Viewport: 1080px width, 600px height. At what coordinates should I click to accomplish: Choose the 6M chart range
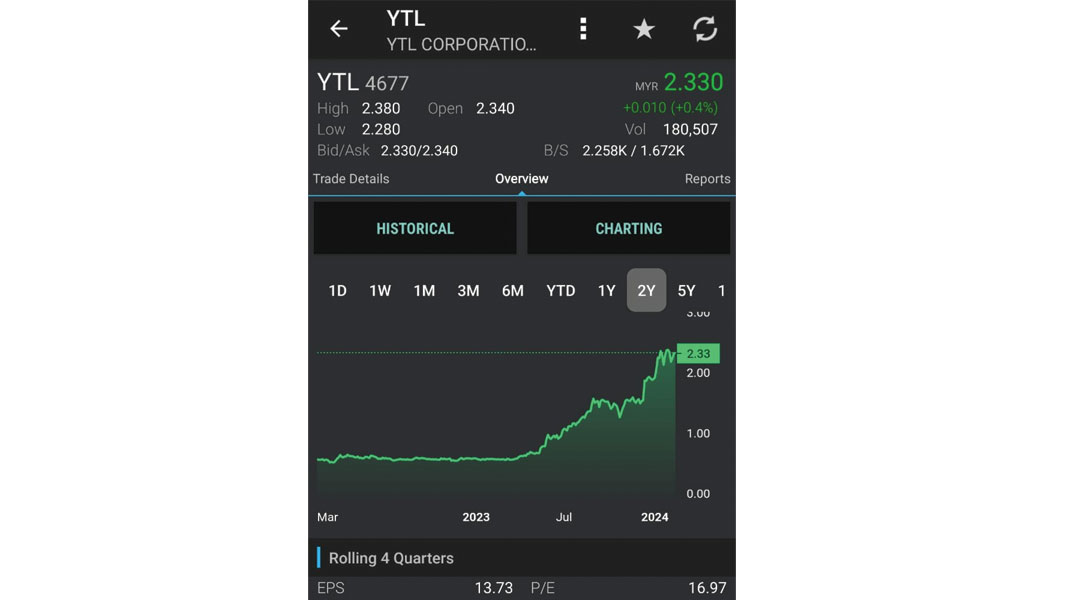coord(512,291)
